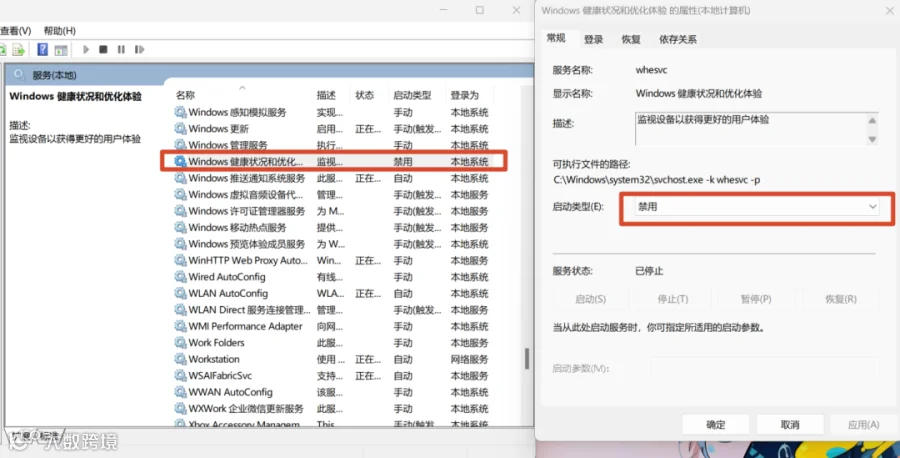Screen dimensions: 900x458
Task: Switch to the 依存关系 tab
Action: 678,39
